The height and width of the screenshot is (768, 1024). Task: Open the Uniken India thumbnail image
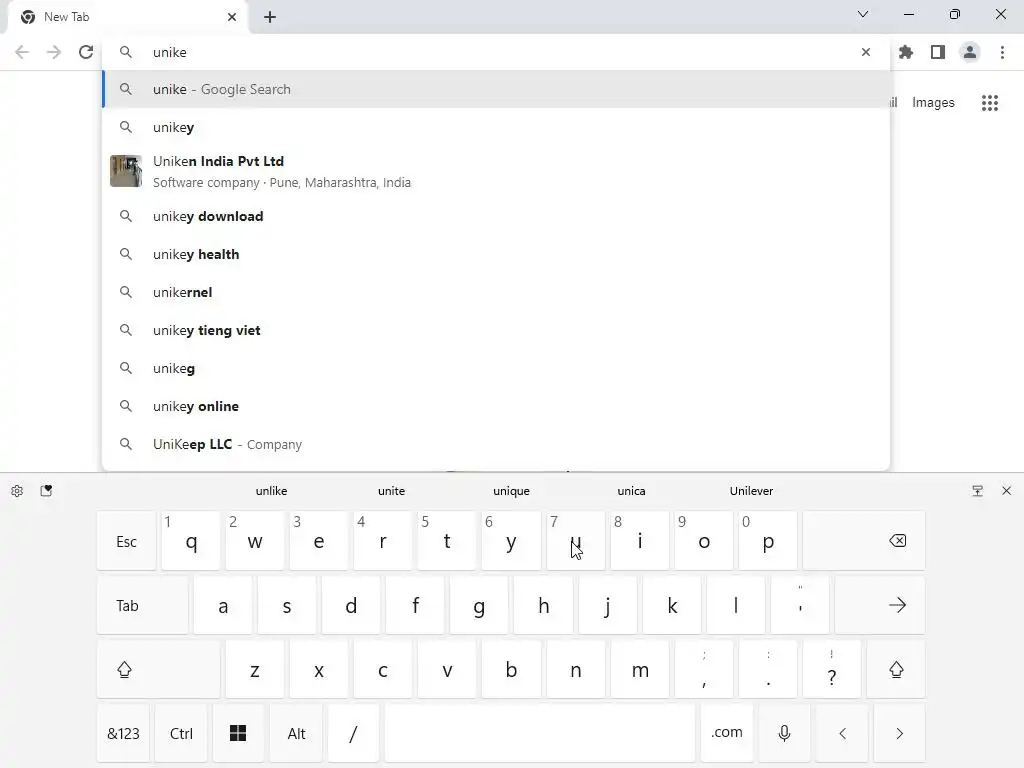point(126,171)
